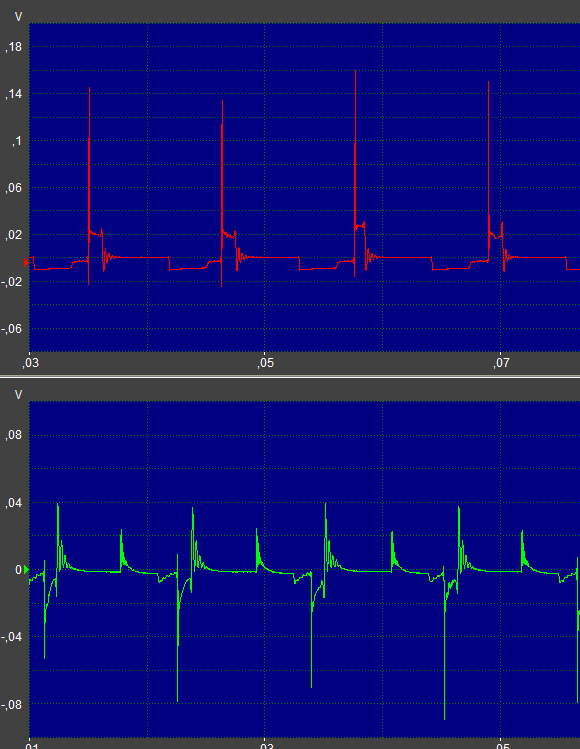Click the ,18 voltage axis label

click(14, 47)
